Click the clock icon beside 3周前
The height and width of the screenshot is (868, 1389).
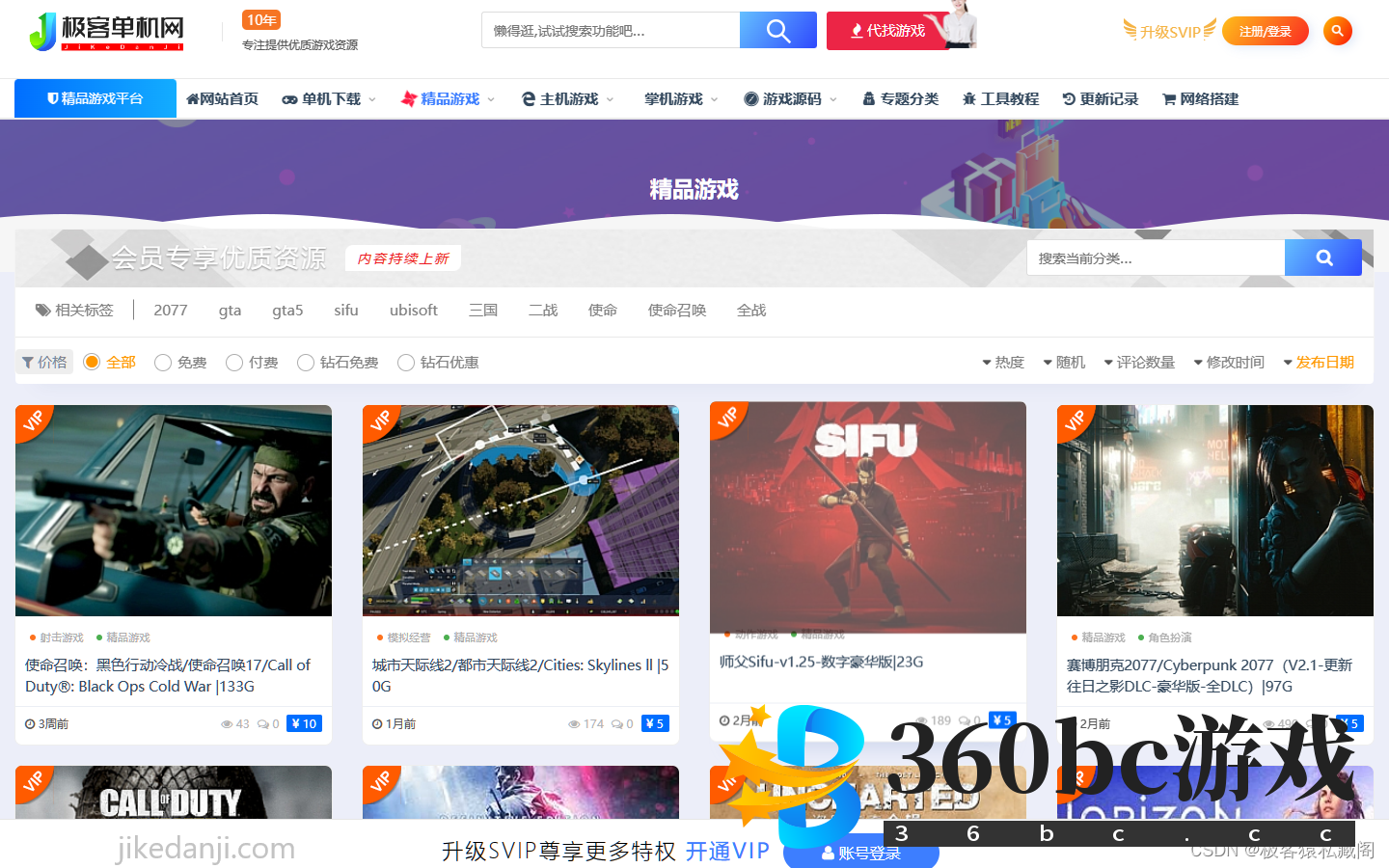tap(30, 724)
